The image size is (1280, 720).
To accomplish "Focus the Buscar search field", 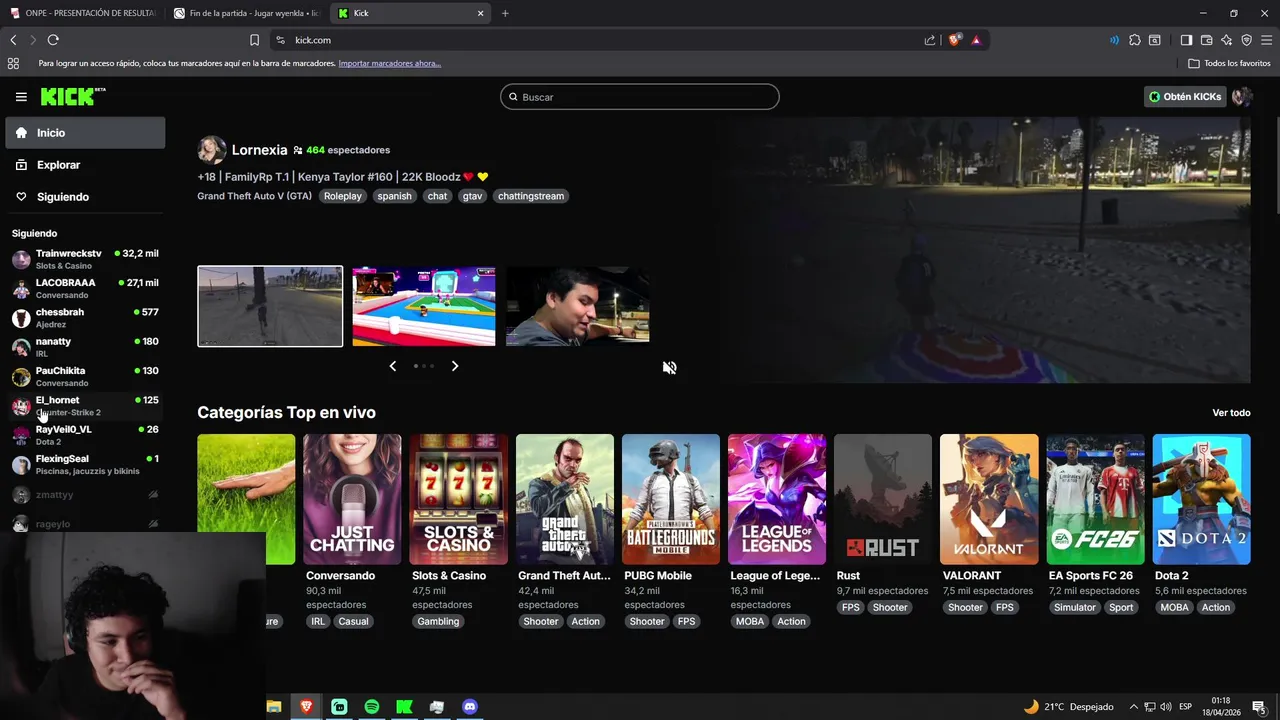I will click(x=640, y=97).
